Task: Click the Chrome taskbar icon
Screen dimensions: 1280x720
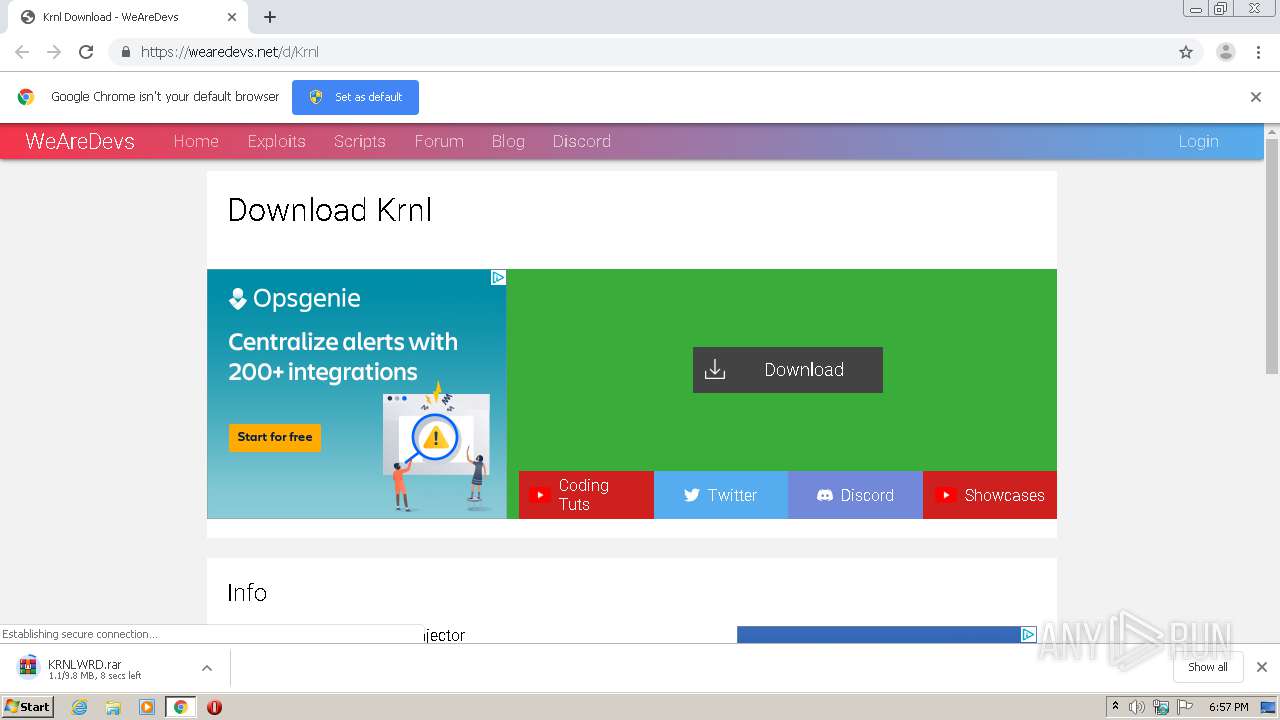Action: (x=180, y=707)
